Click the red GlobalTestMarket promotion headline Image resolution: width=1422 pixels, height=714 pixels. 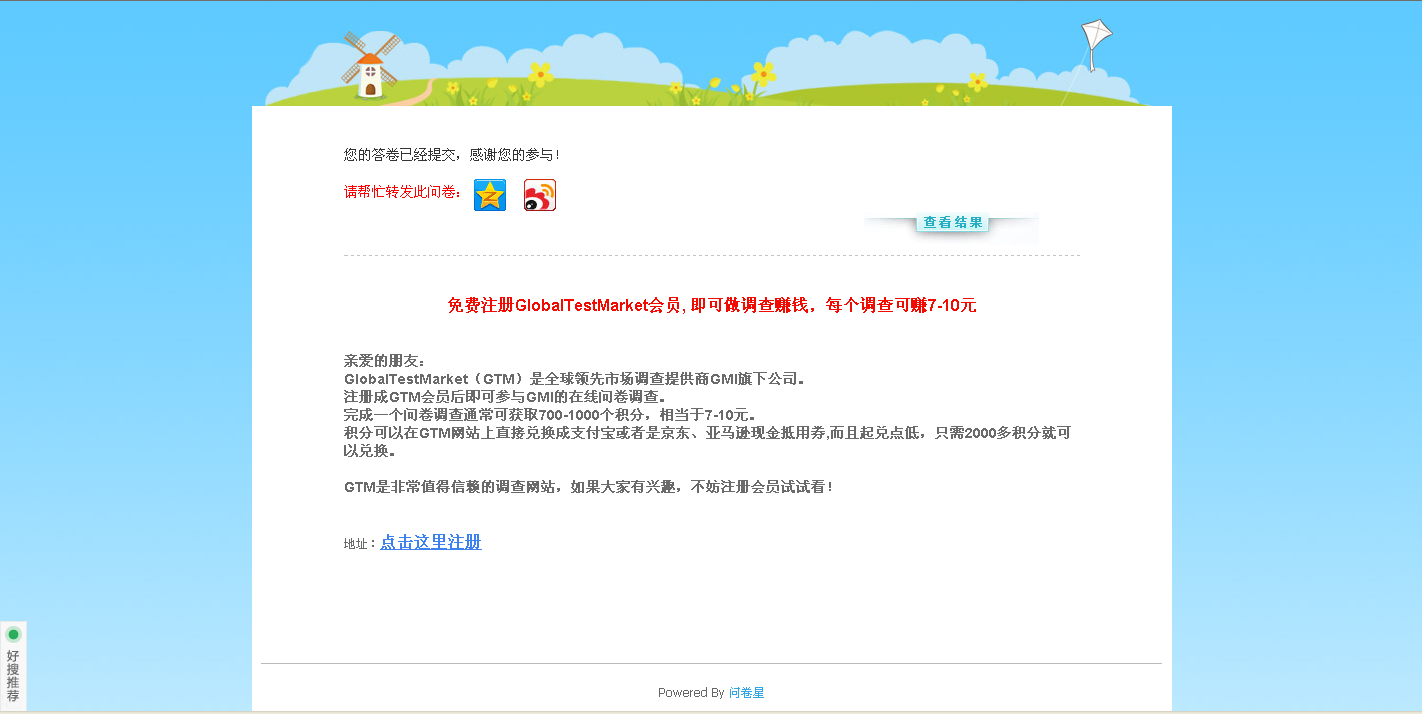[711, 306]
